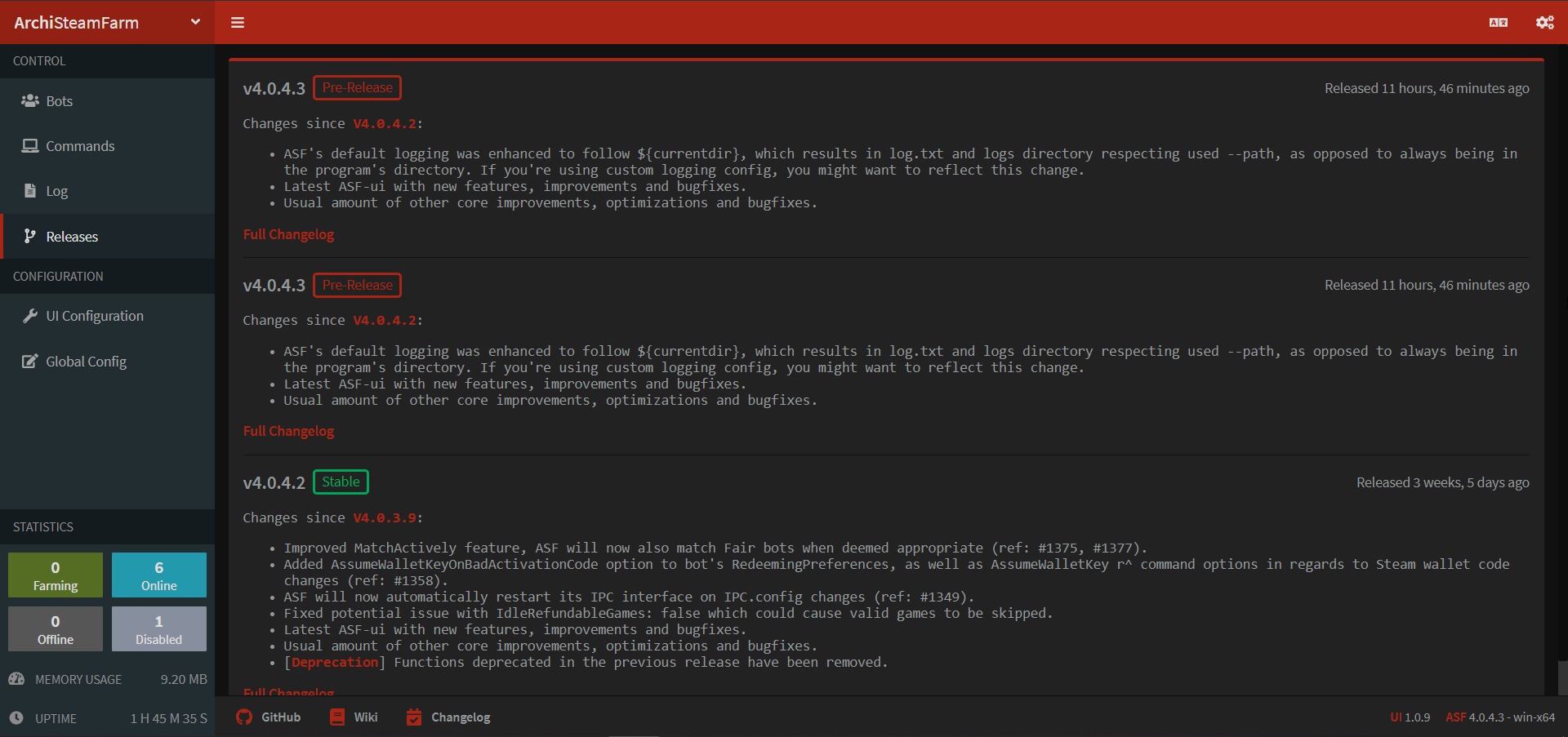Image resolution: width=1568 pixels, height=737 pixels.
Task: Open the Wiki footer link
Action: pyautogui.click(x=354, y=717)
